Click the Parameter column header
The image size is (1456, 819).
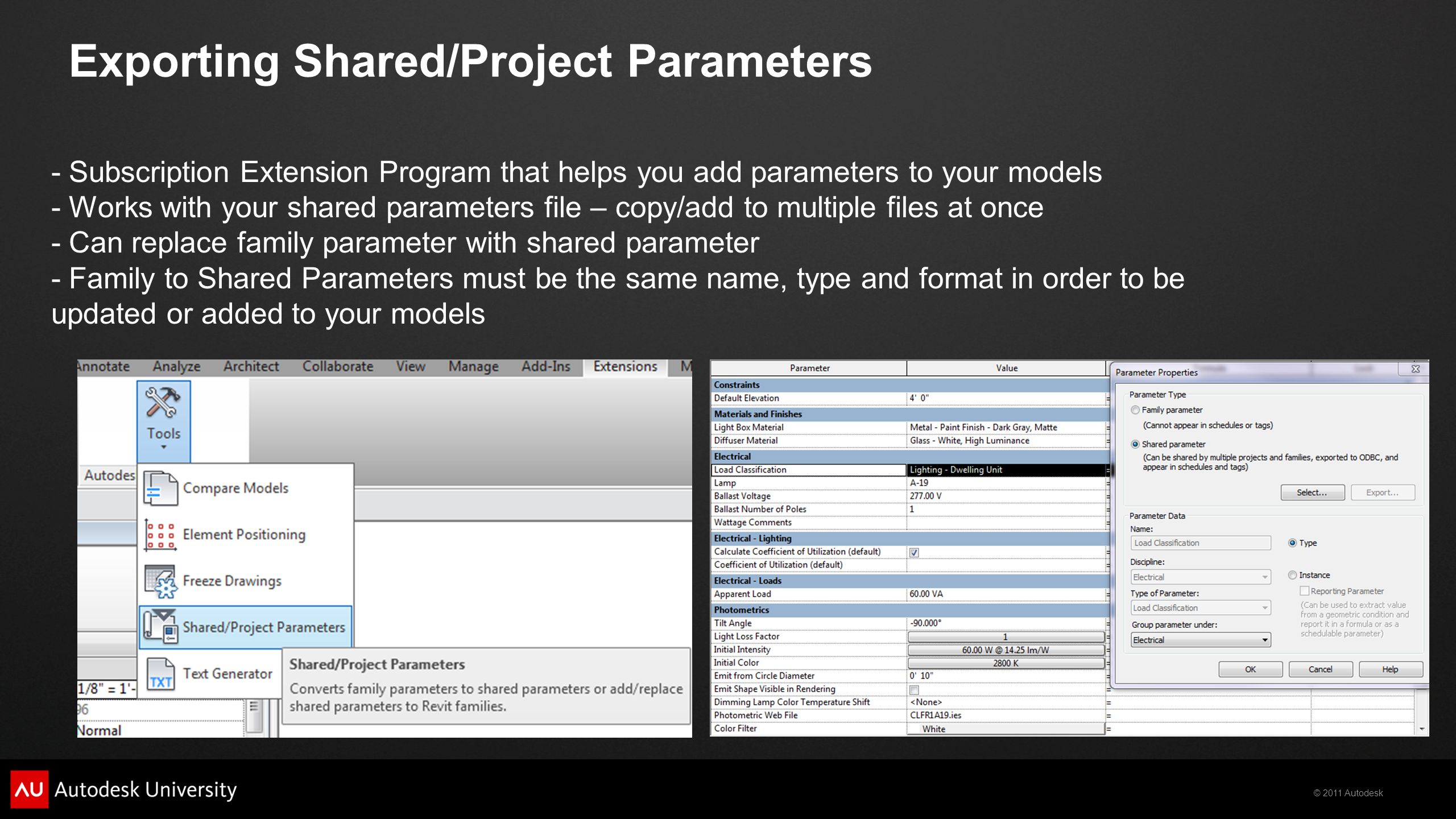[809, 369]
